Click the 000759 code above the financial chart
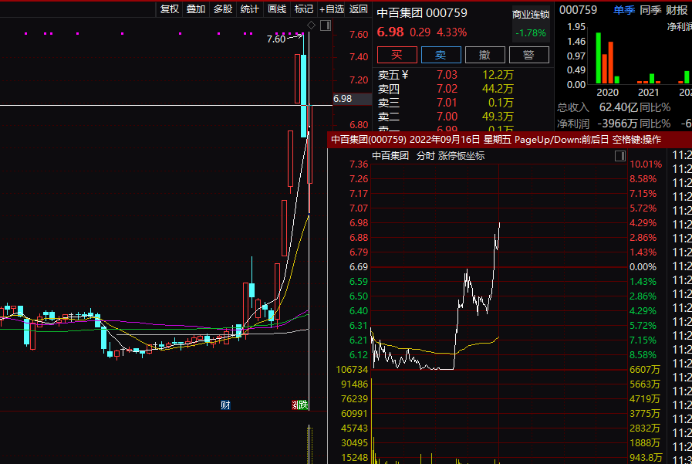This screenshot has width=693, height=464. (578, 10)
